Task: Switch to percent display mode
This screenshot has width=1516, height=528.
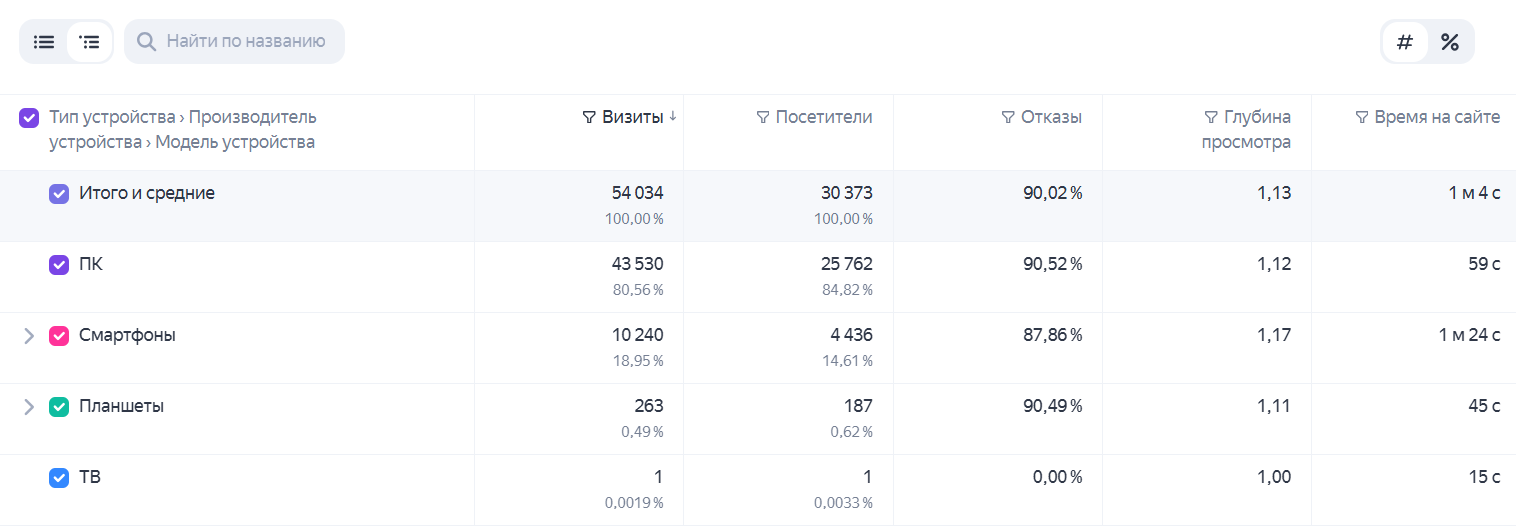Action: tap(1449, 42)
